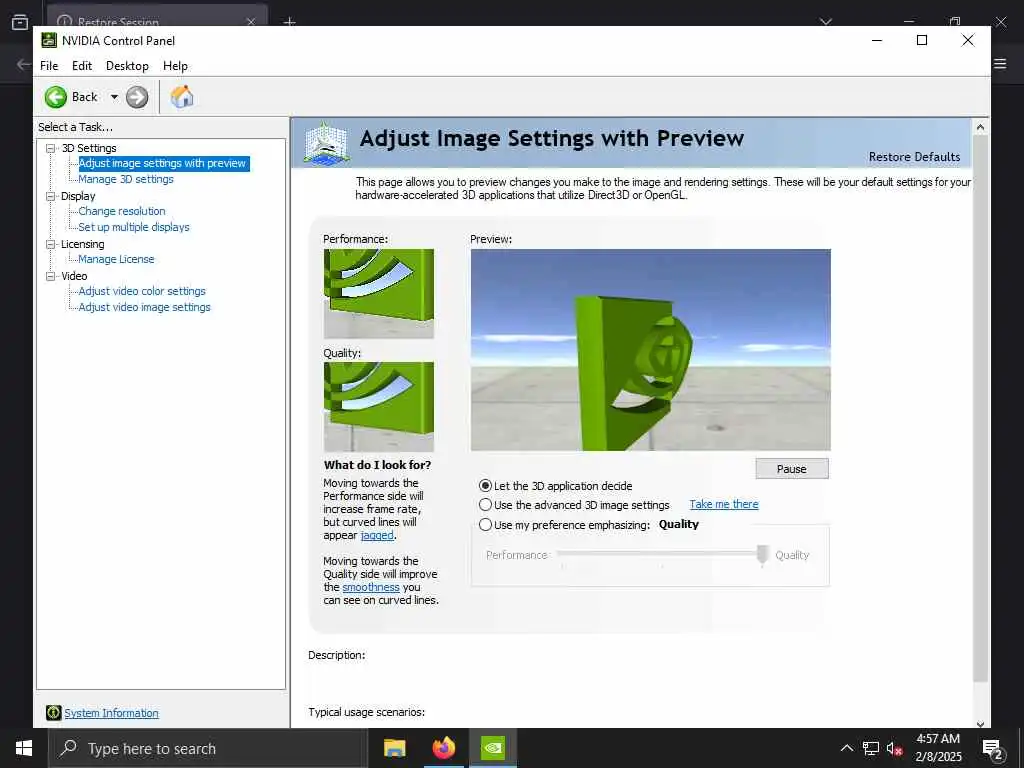The height and width of the screenshot is (768, 1024).
Task: Select Use my preference emphasizing option
Action: [485, 524]
